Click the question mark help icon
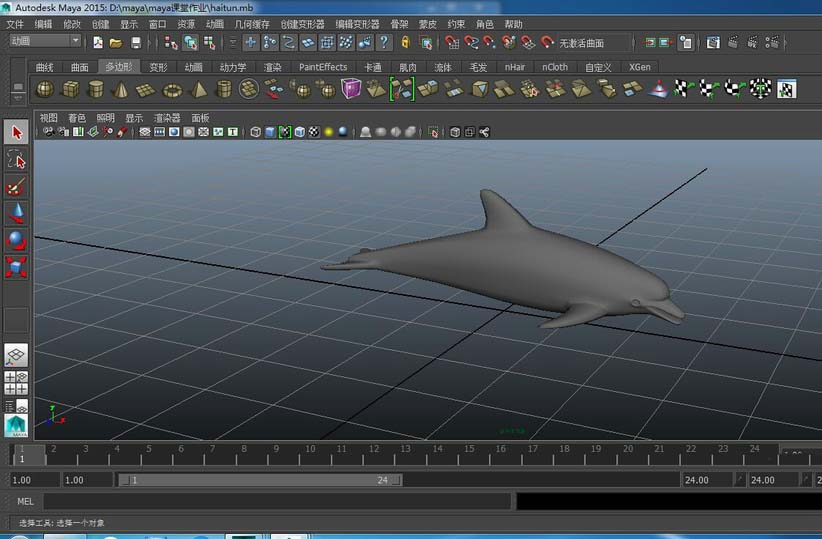Image resolution: width=822 pixels, height=539 pixels. click(383, 42)
